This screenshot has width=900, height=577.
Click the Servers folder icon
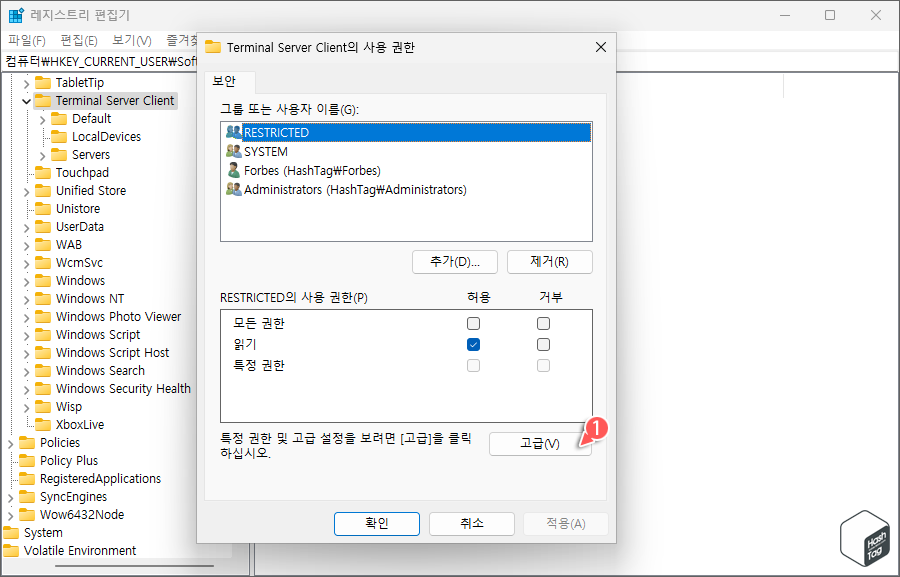[x=58, y=154]
